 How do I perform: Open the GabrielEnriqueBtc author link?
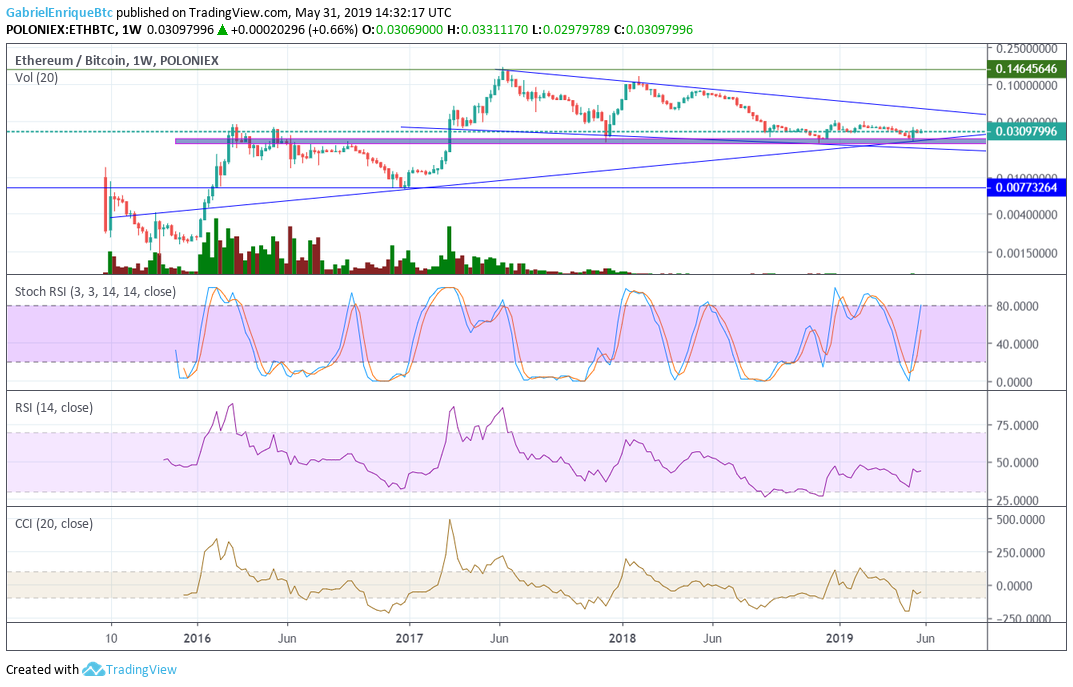click(60, 12)
